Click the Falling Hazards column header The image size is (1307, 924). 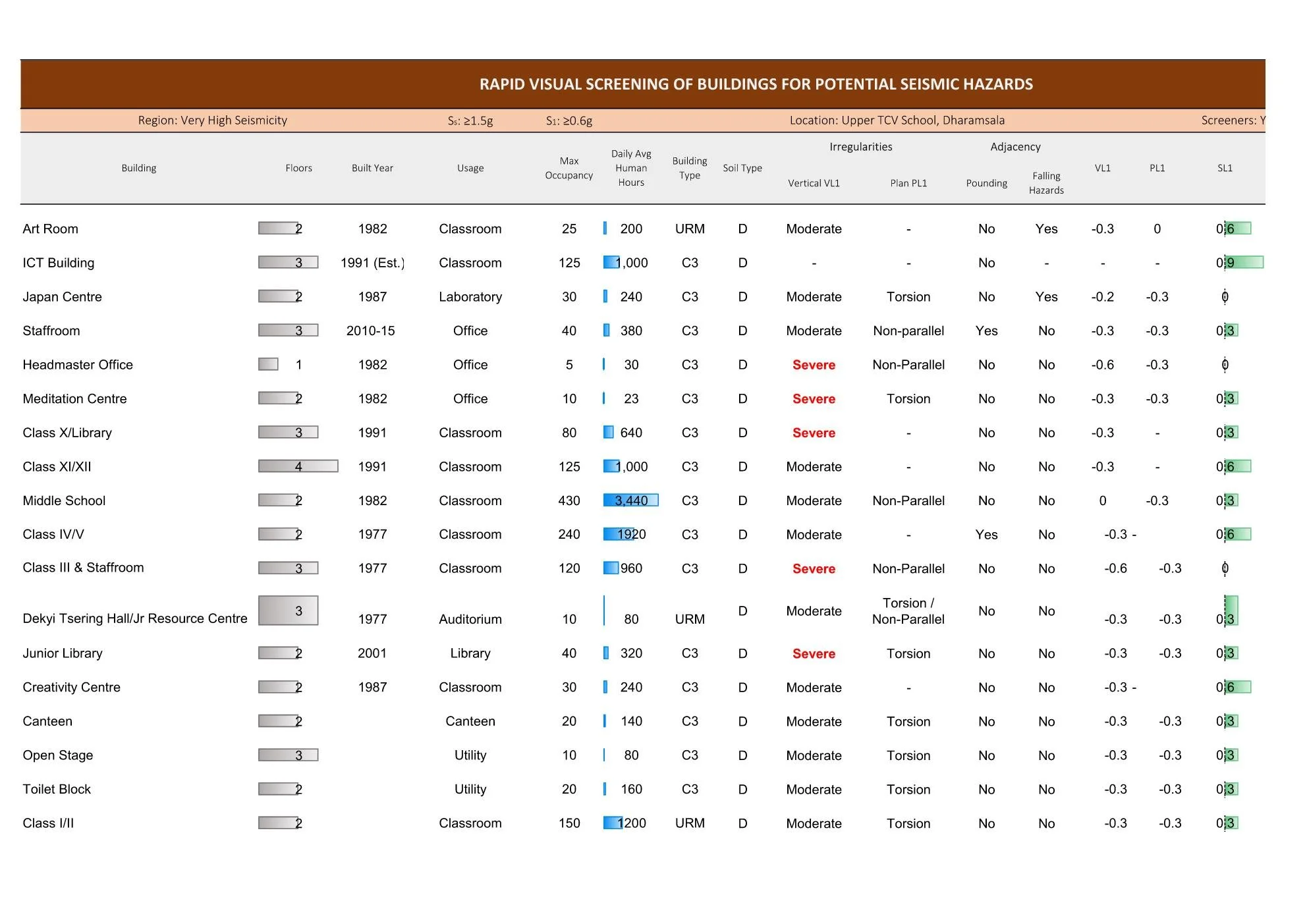click(x=1046, y=182)
